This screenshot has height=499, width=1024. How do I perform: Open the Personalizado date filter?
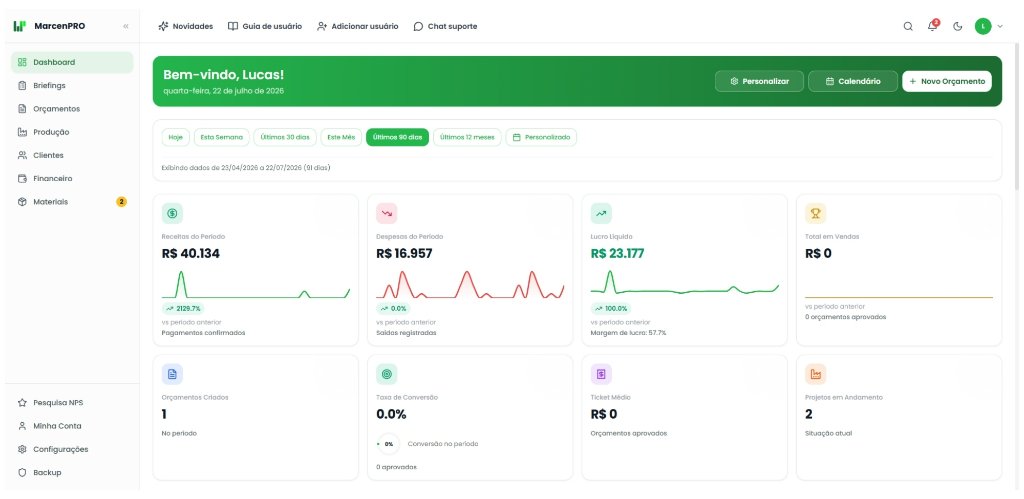pos(541,137)
